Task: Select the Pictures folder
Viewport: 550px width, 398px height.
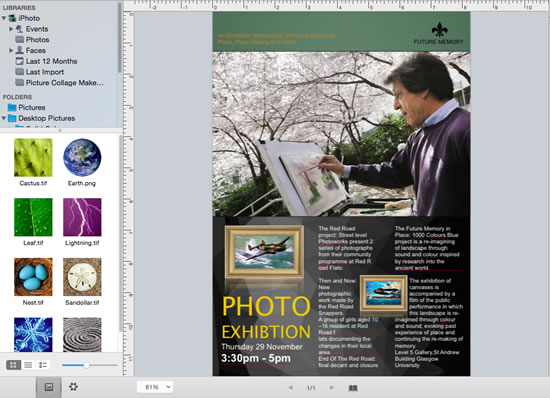Action: [32, 107]
